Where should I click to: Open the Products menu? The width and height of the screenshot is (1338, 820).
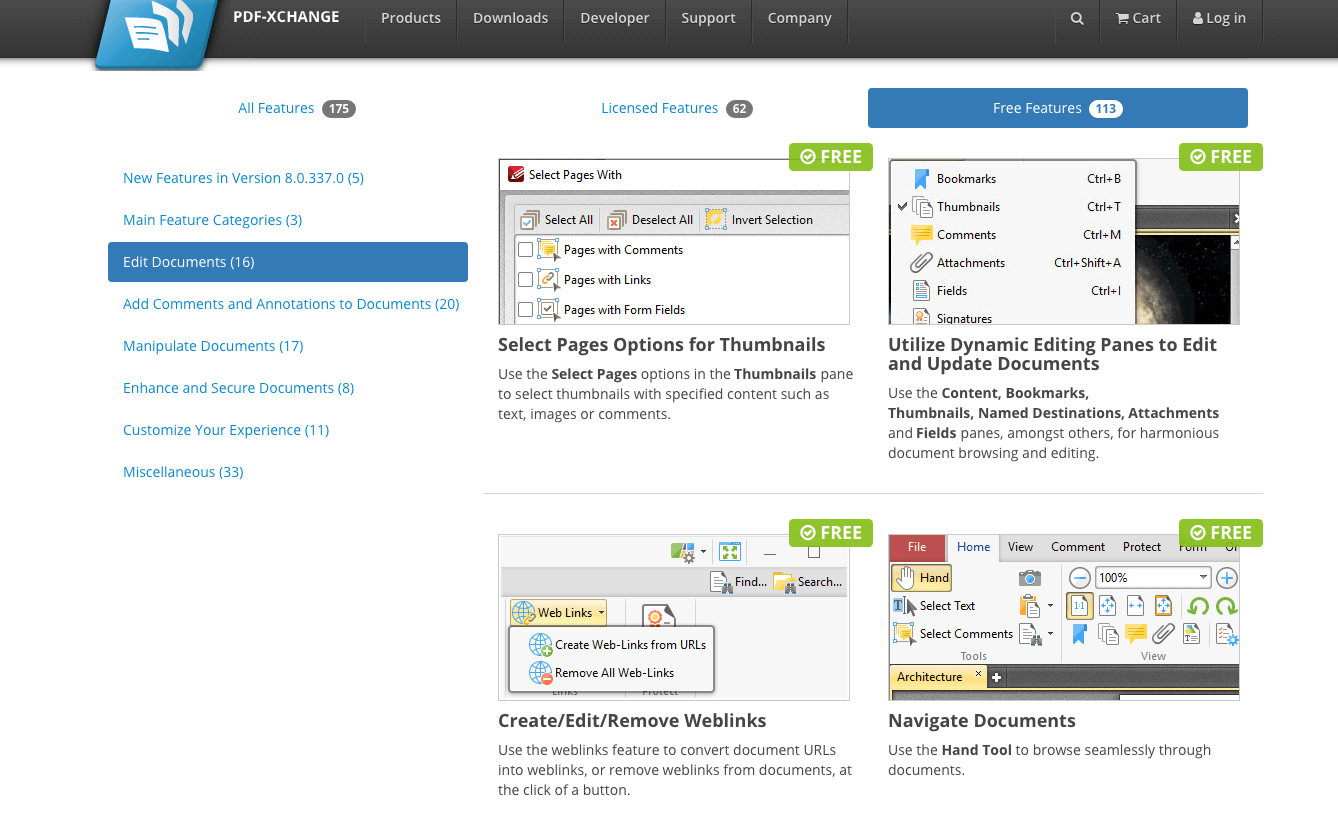coord(411,18)
